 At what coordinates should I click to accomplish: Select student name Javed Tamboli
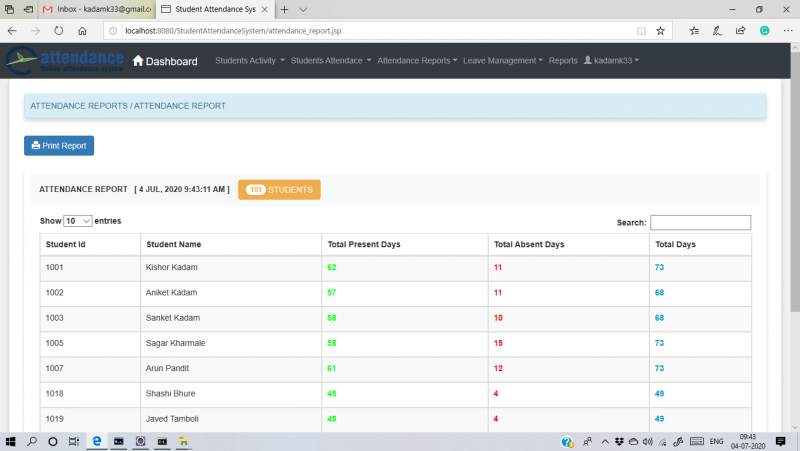(172, 419)
